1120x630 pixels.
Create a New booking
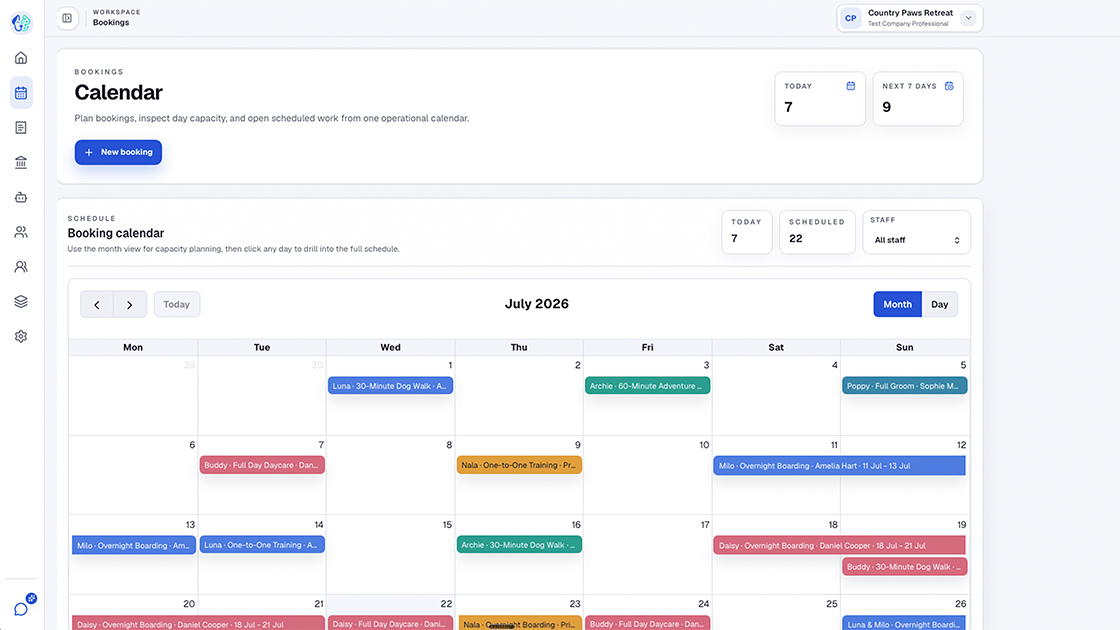[119, 152]
